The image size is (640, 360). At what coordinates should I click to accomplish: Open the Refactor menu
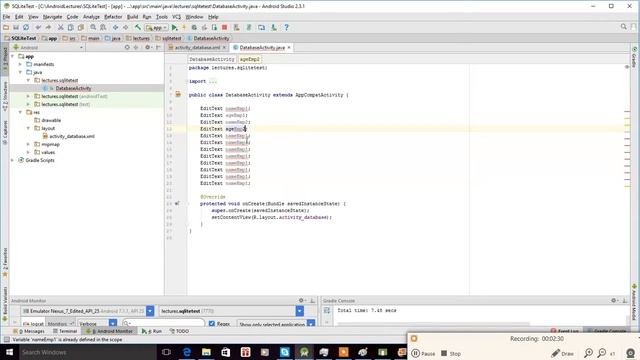pyautogui.click(x=113, y=17)
